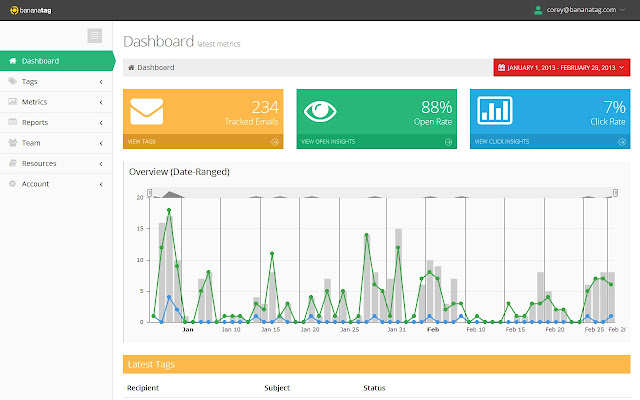The width and height of the screenshot is (640, 400).
Task: Click the hamburger sidebar collapse icon
Action: pos(95,36)
